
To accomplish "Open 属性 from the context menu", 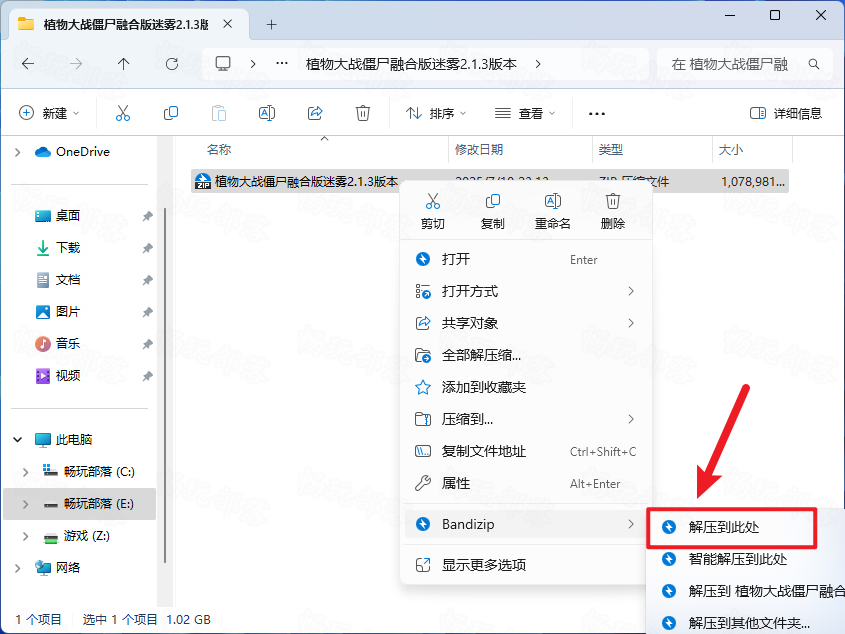I will (x=526, y=484).
